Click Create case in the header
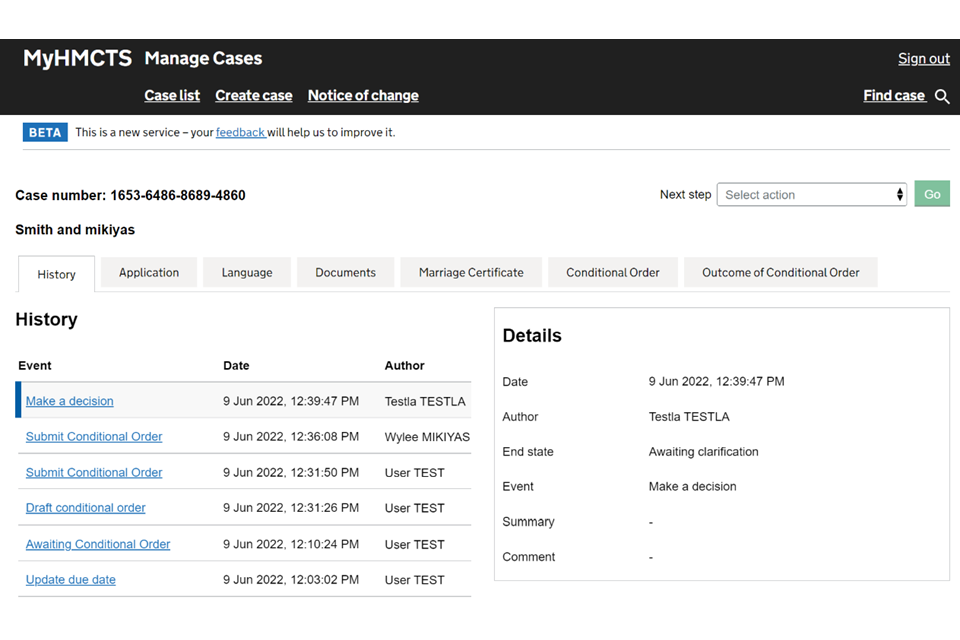Viewport: 960px width, 640px height. coord(254,96)
